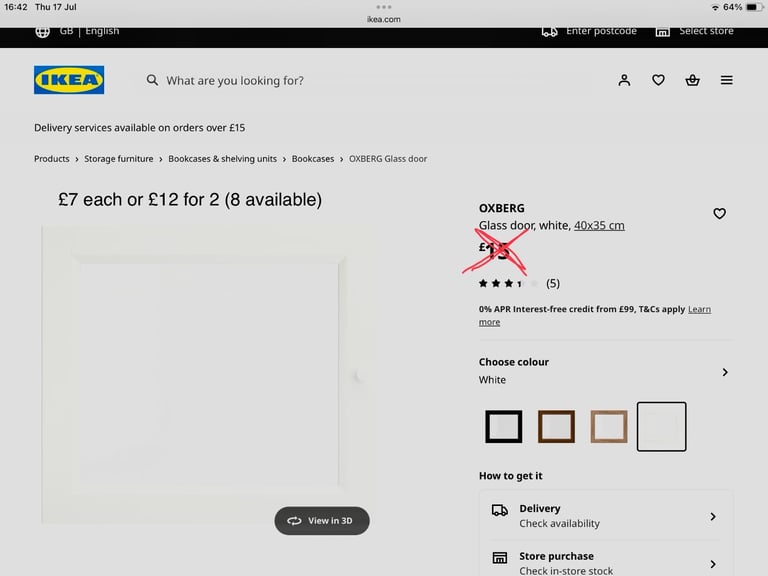Click the Delivery services over £15 notice
Viewport: 768px width, 576px height.
point(140,128)
